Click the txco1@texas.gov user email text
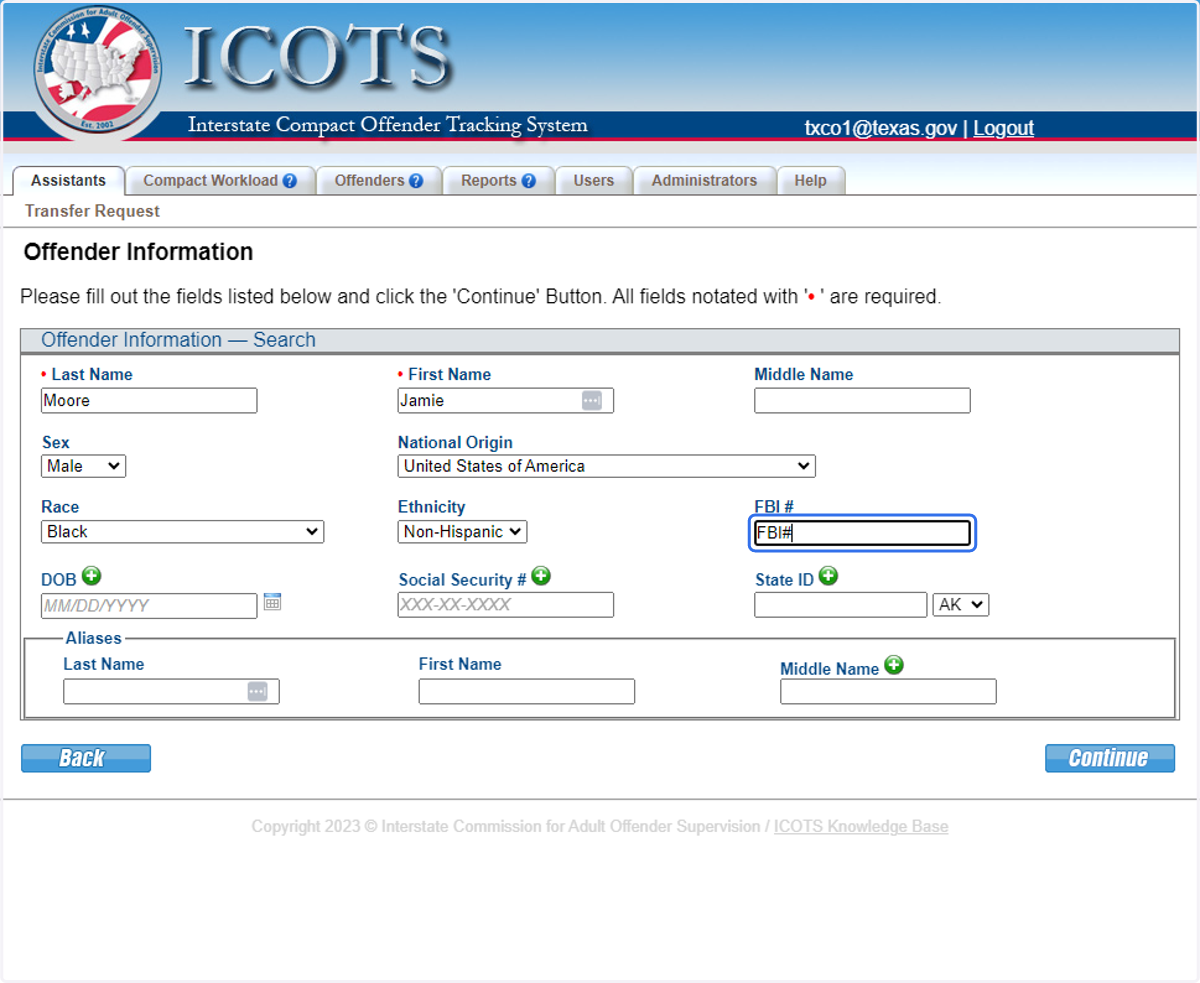 click(x=880, y=128)
